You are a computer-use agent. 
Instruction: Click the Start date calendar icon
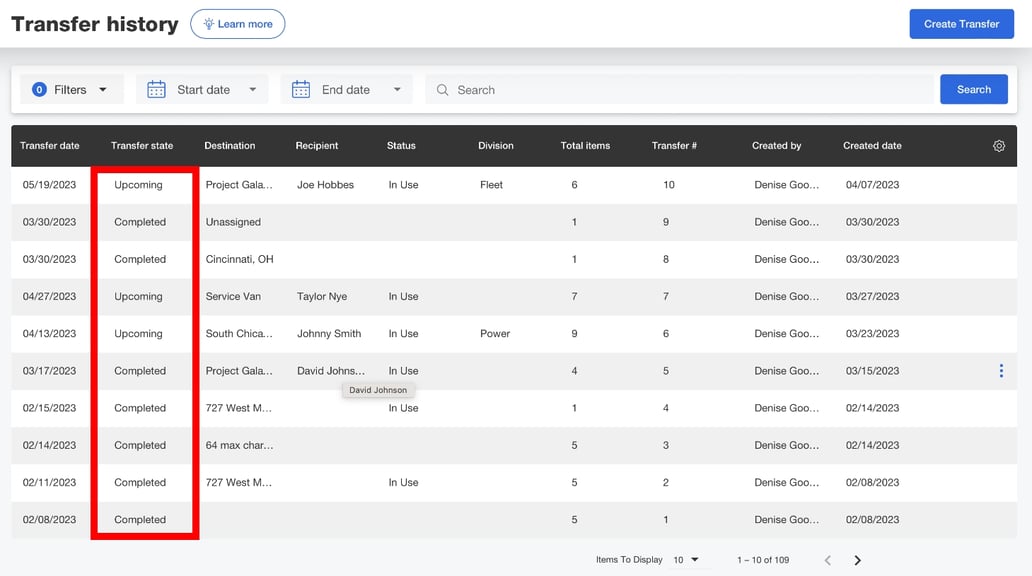click(x=157, y=90)
